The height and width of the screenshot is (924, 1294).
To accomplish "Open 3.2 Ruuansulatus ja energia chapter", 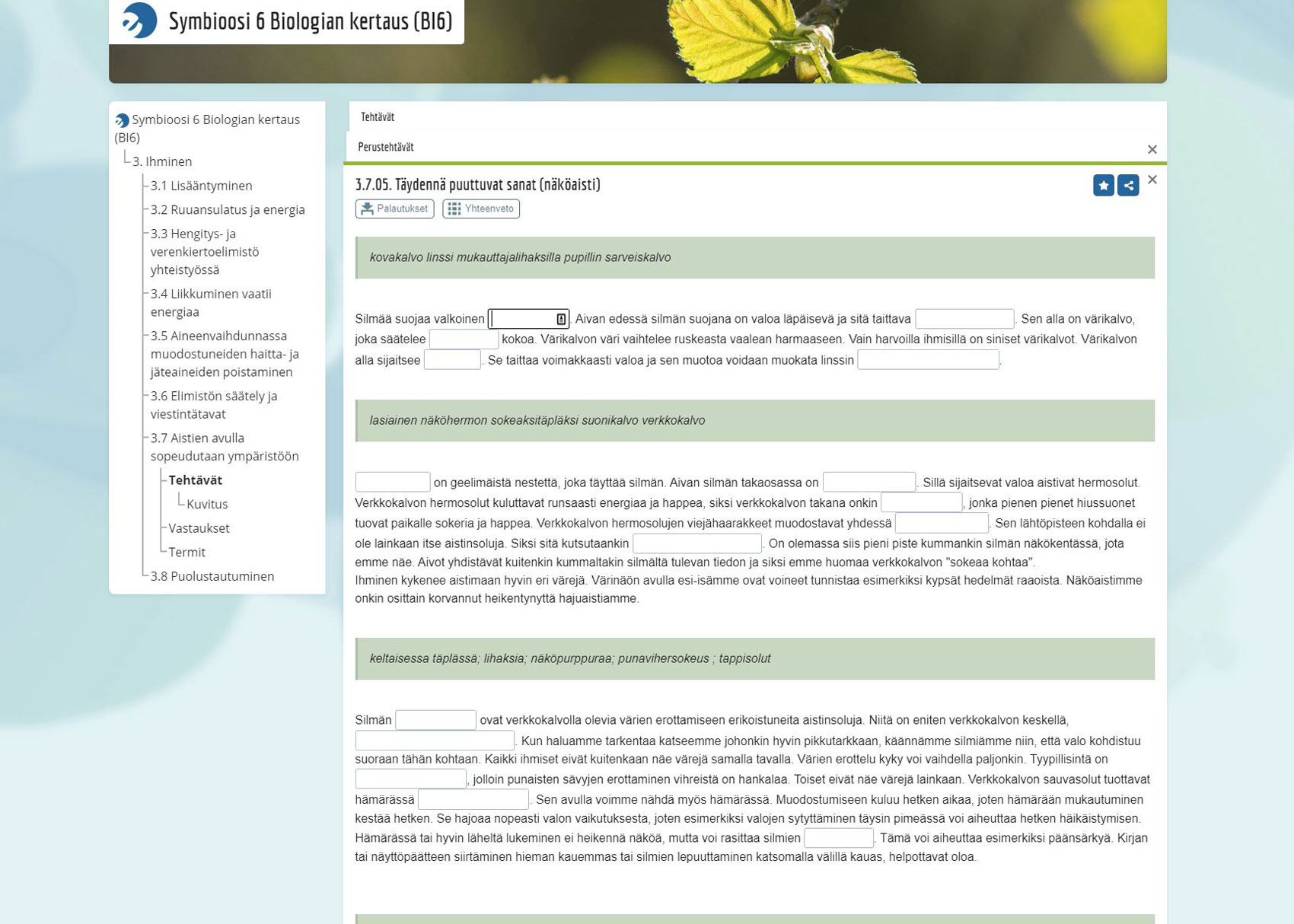I will coord(227,209).
